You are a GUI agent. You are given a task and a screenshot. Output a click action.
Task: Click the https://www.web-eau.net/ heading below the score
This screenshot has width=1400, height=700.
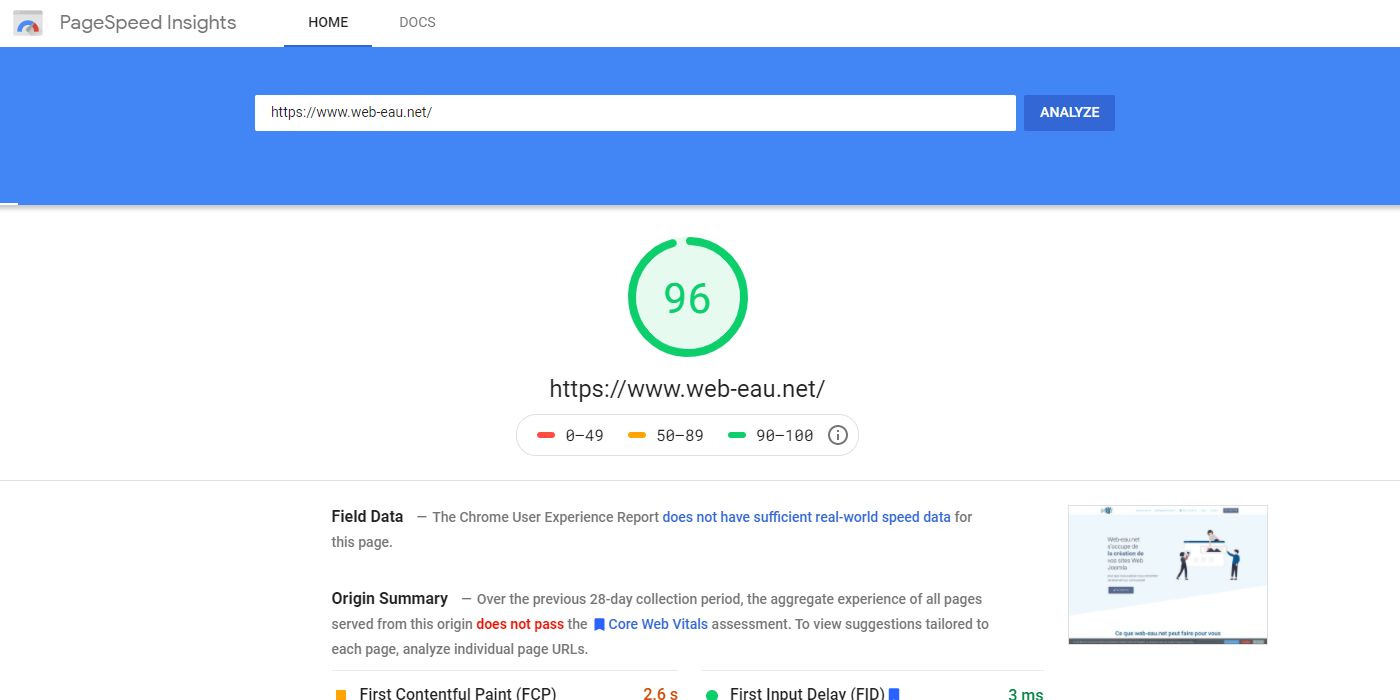(x=687, y=389)
